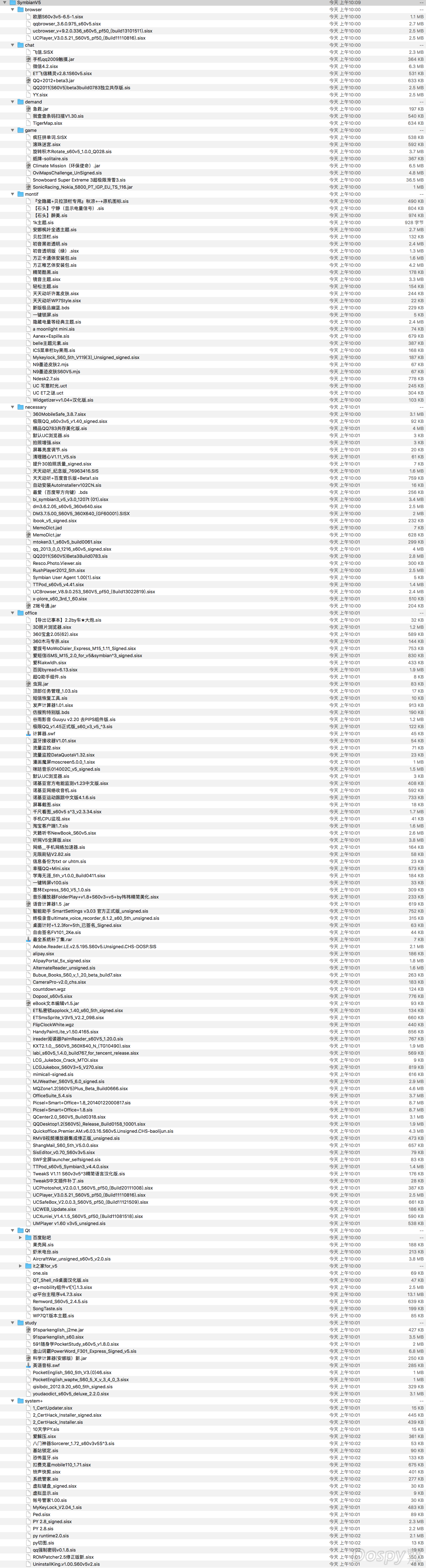Collapse the necessary folder disclosure triangle

pos(13,407)
